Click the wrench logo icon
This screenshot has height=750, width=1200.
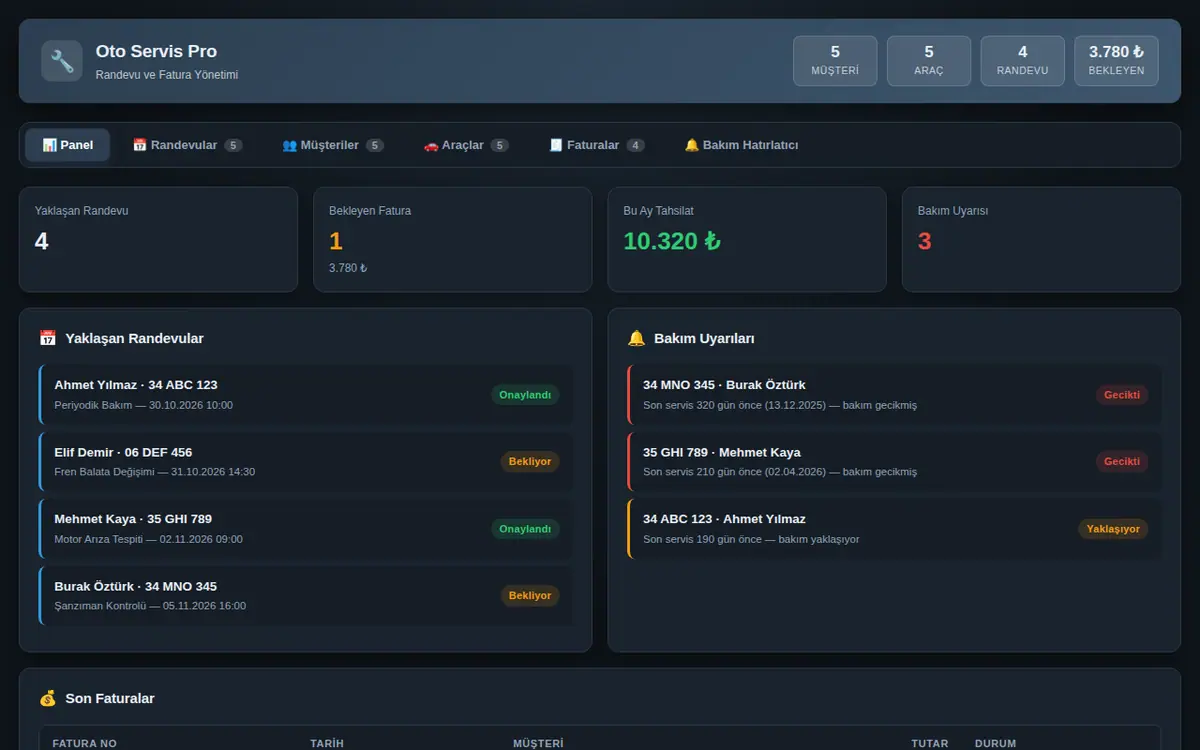point(62,61)
